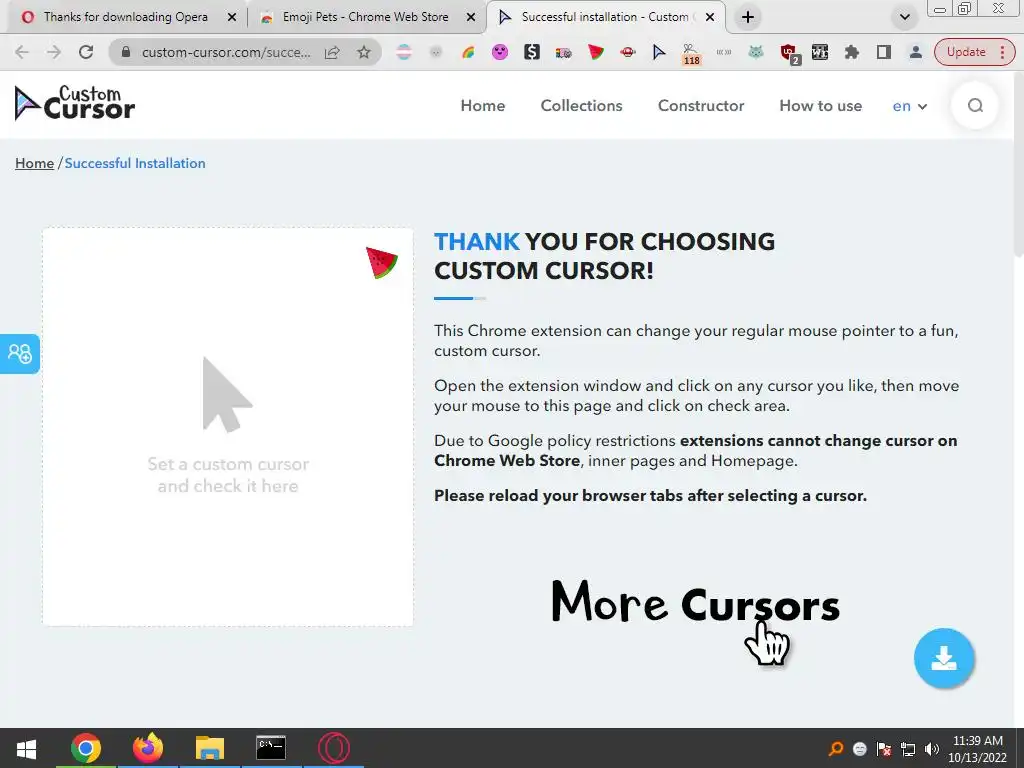The image size is (1024, 768).
Task: Reload the page with the refresh icon
Action: [x=86, y=52]
